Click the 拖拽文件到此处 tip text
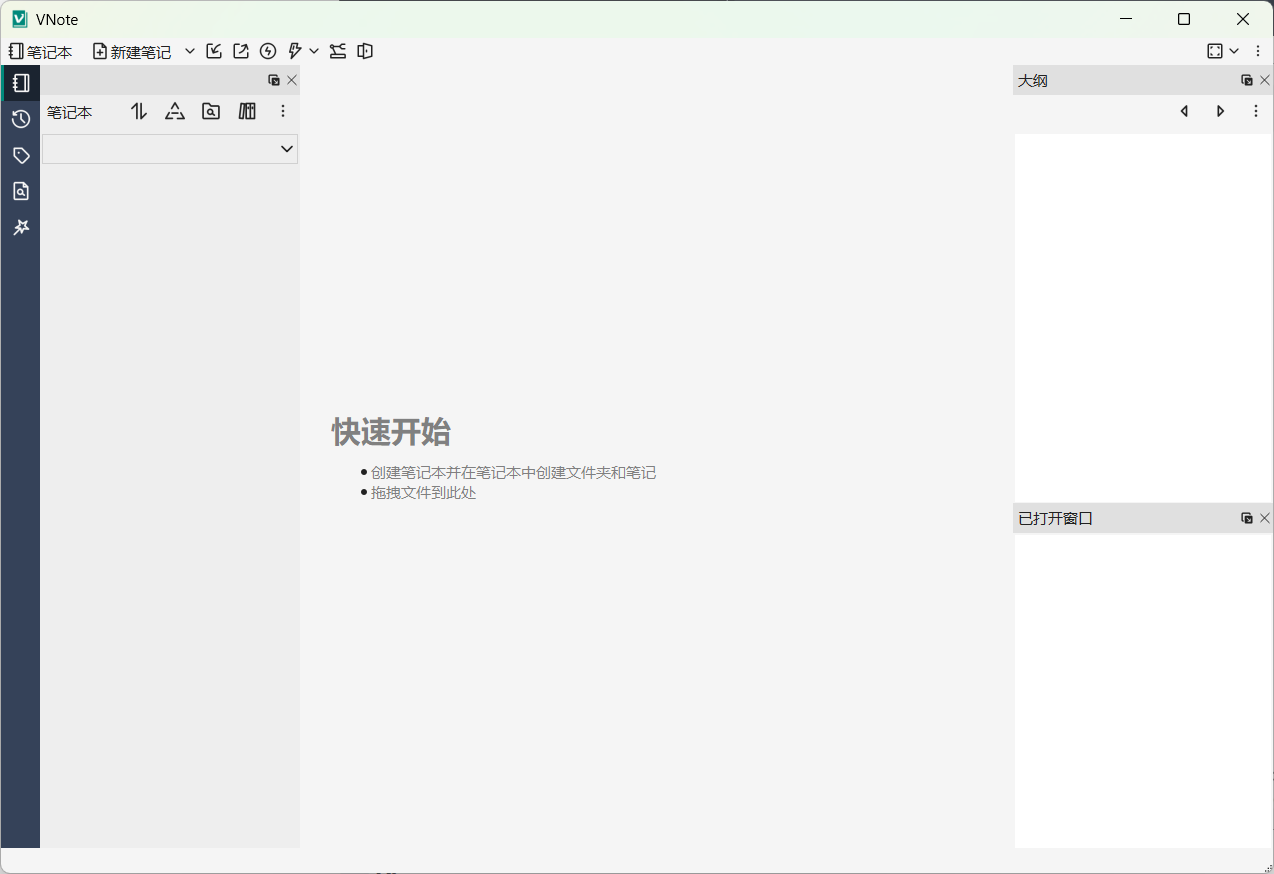 pos(423,492)
